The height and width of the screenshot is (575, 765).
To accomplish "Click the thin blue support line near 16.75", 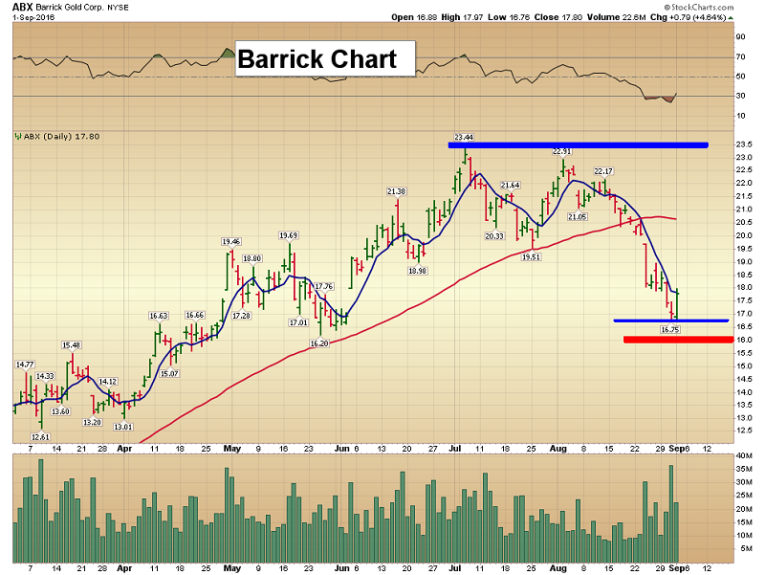I will pyautogui.click(x=671, y=320).
